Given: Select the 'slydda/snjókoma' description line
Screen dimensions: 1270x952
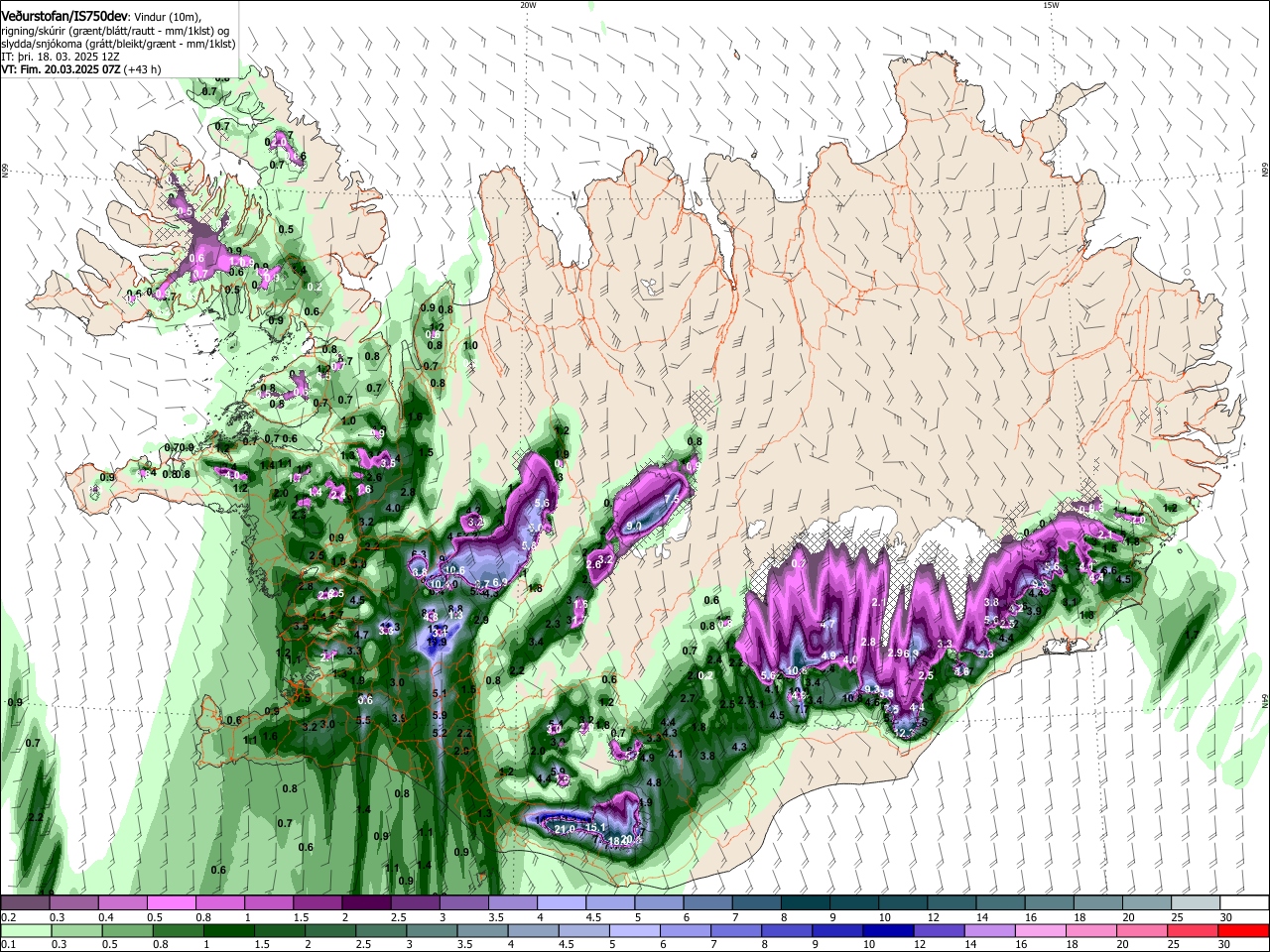Looking at the screenshot, I should (x=118, y=43).
